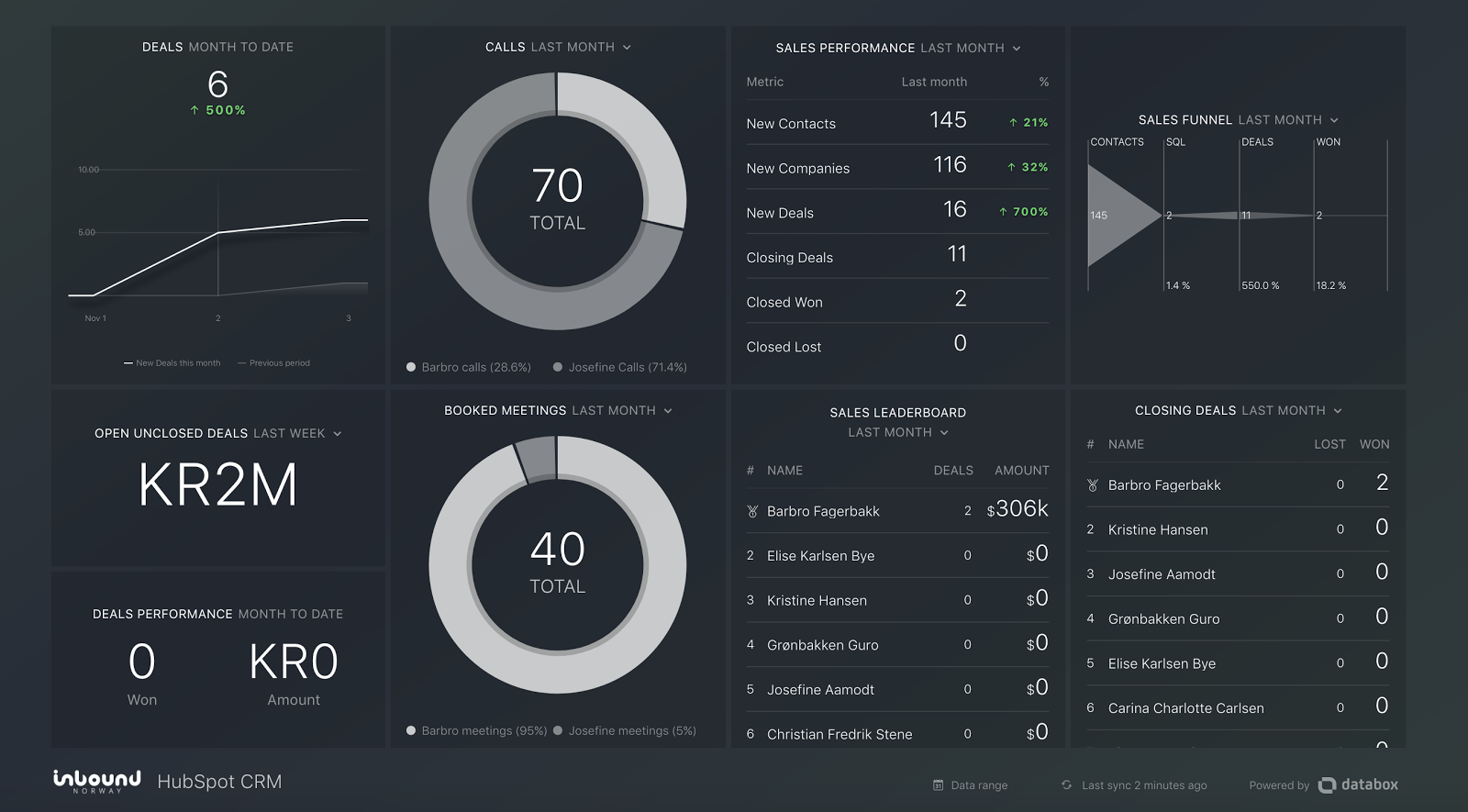Click medal icon beside Barbro in Sales Leaderboard
This screenshot has height=812, width=1468.
(752, 512)
